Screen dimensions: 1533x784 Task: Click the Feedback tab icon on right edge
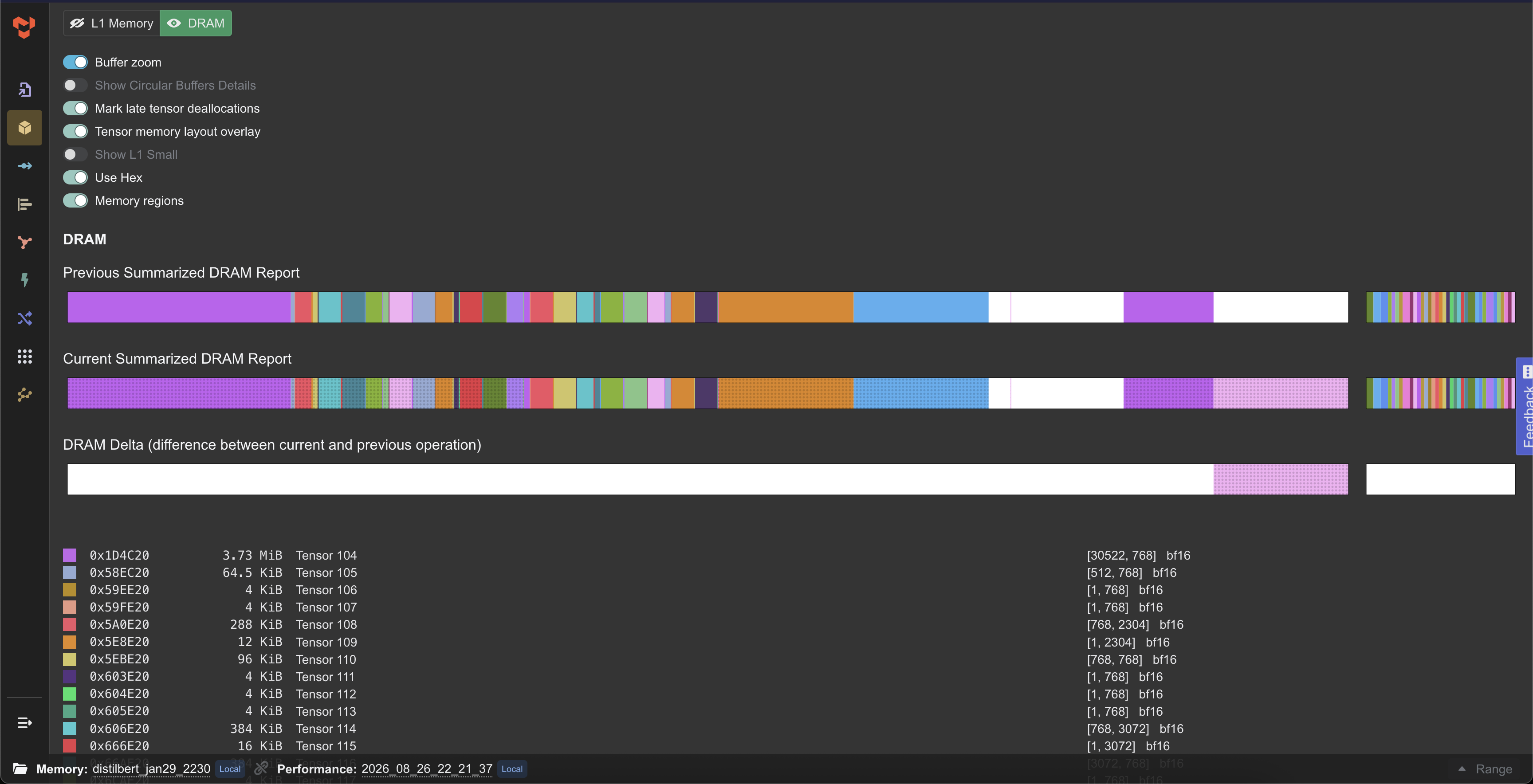click(x=1526, y=372)
